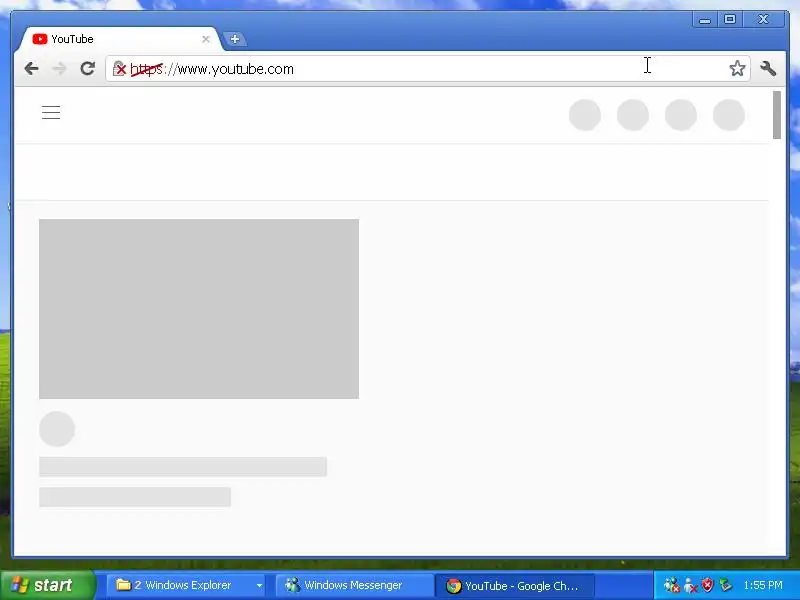The width and height of the screenshot is (800, 600).
Task: Click the broken HTTPS lock icon
Action: tap(119, 68)
